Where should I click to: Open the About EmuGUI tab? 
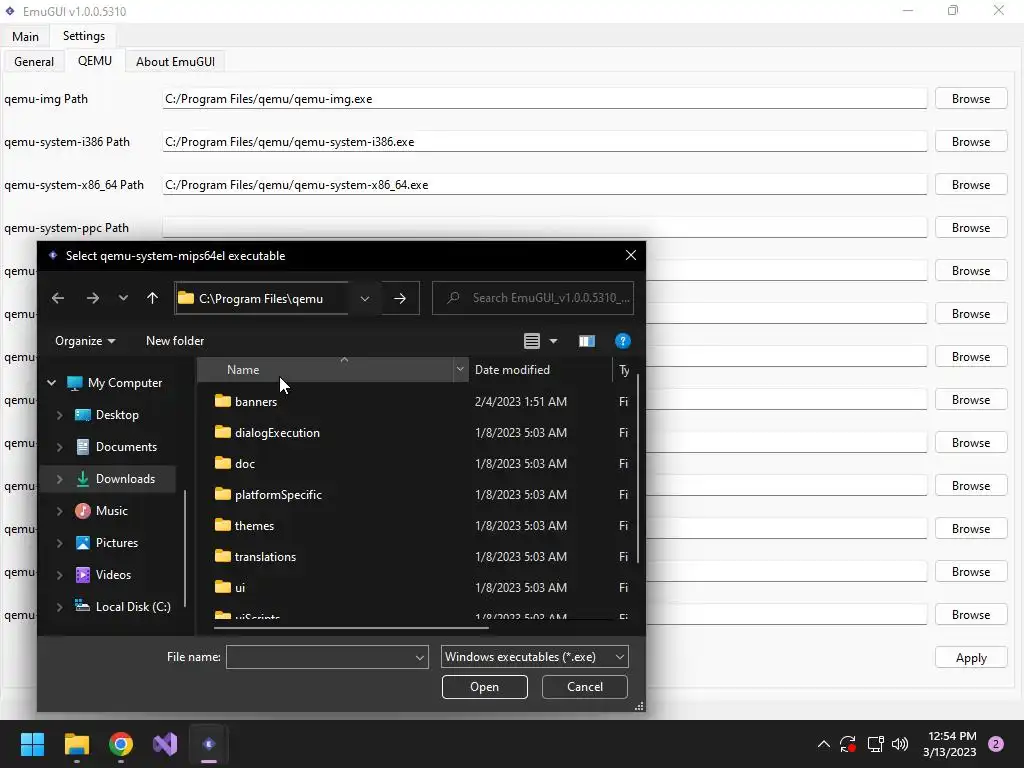point(175,61)
